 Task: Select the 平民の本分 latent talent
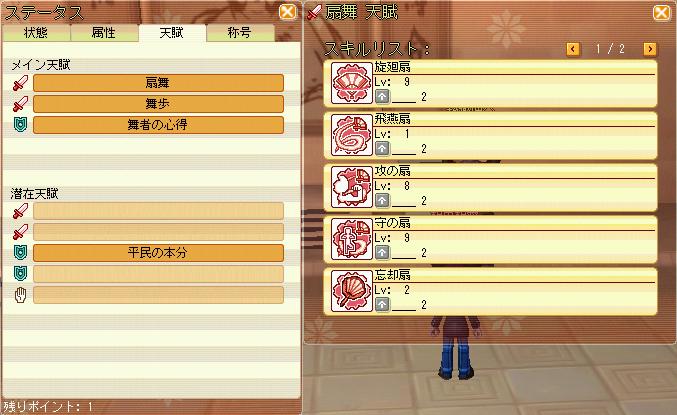(158, 253)
